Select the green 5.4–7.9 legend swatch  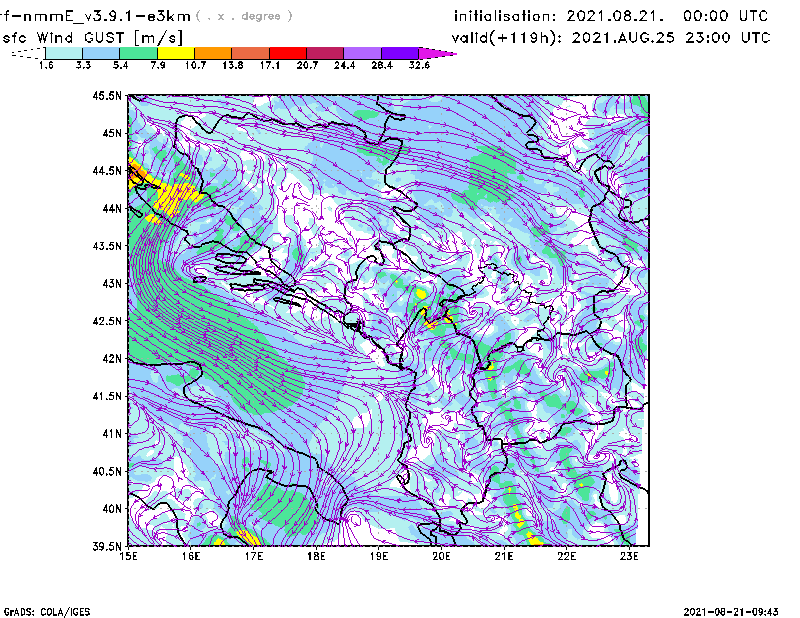click(x=138, y=52)
